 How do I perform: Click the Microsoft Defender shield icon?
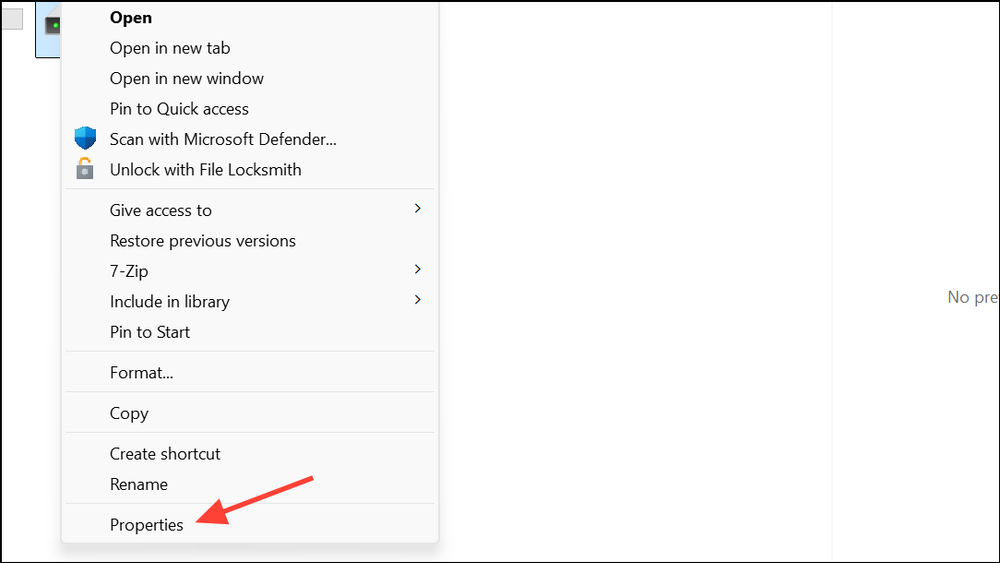click(x=85, y=138)
